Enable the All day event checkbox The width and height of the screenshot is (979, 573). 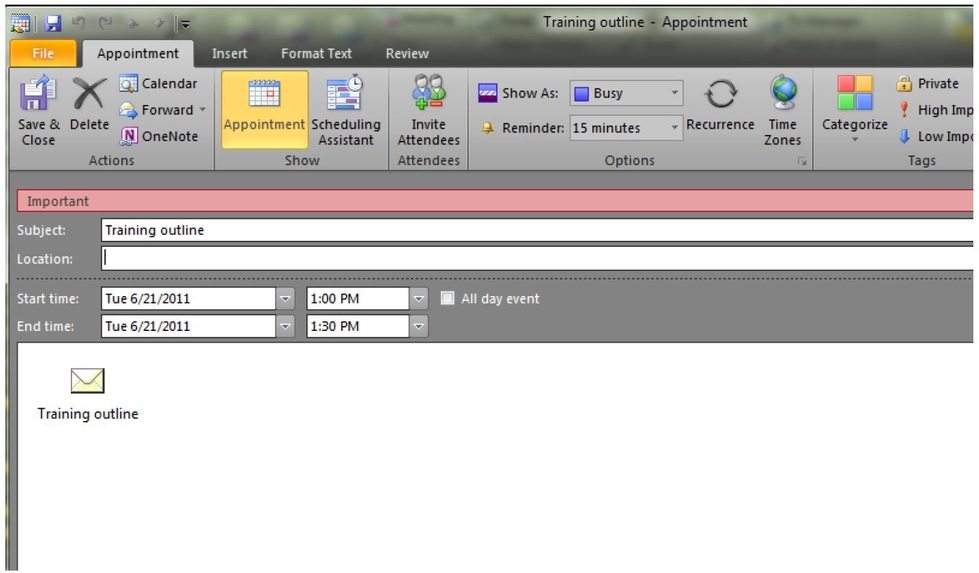[448, 298]
